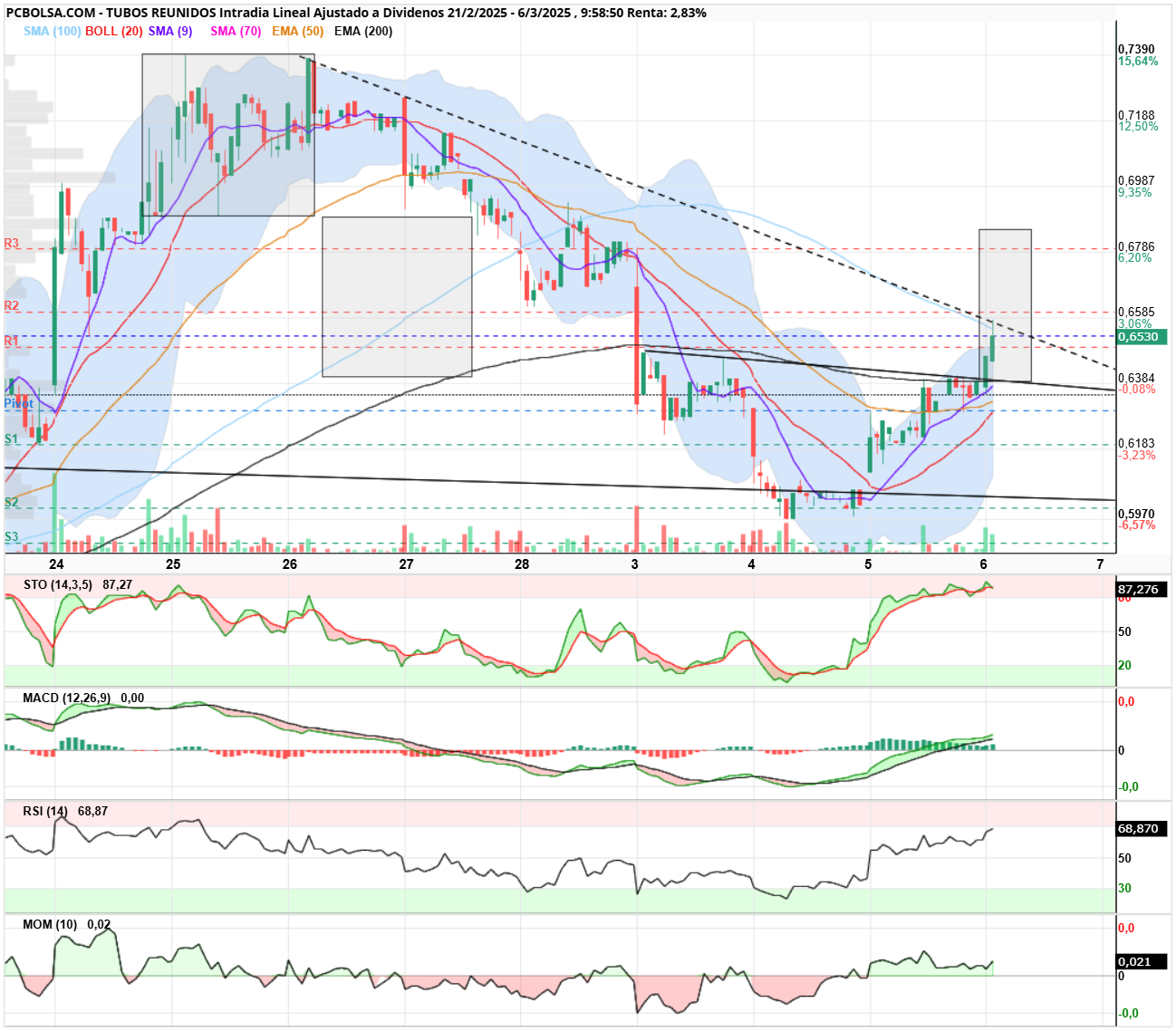Click the black 68,870 RSI value tag
1176x1031 pixels.
(x=1142, y=829)
